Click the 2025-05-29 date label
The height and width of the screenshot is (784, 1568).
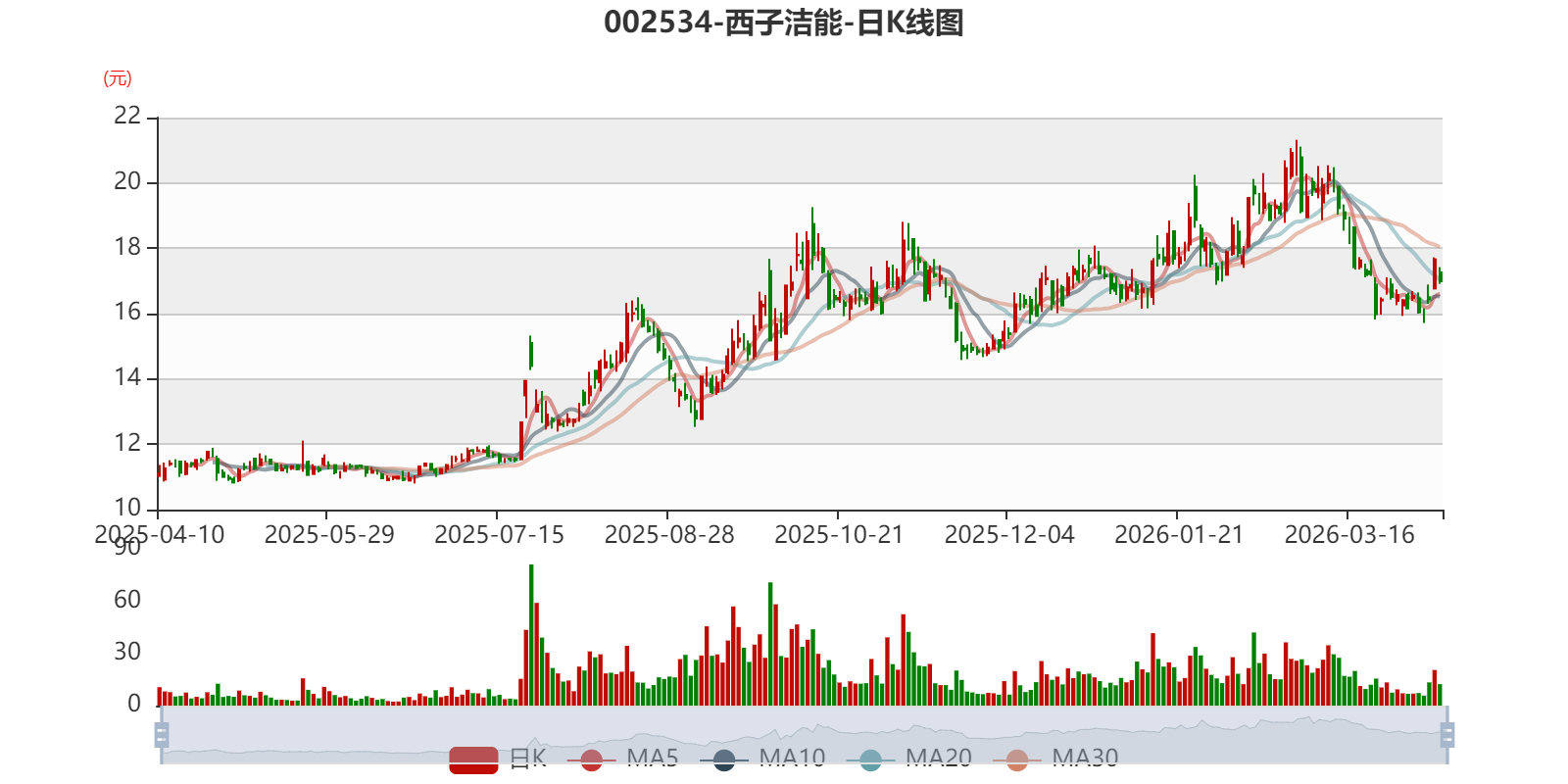(x=329, y=535)
